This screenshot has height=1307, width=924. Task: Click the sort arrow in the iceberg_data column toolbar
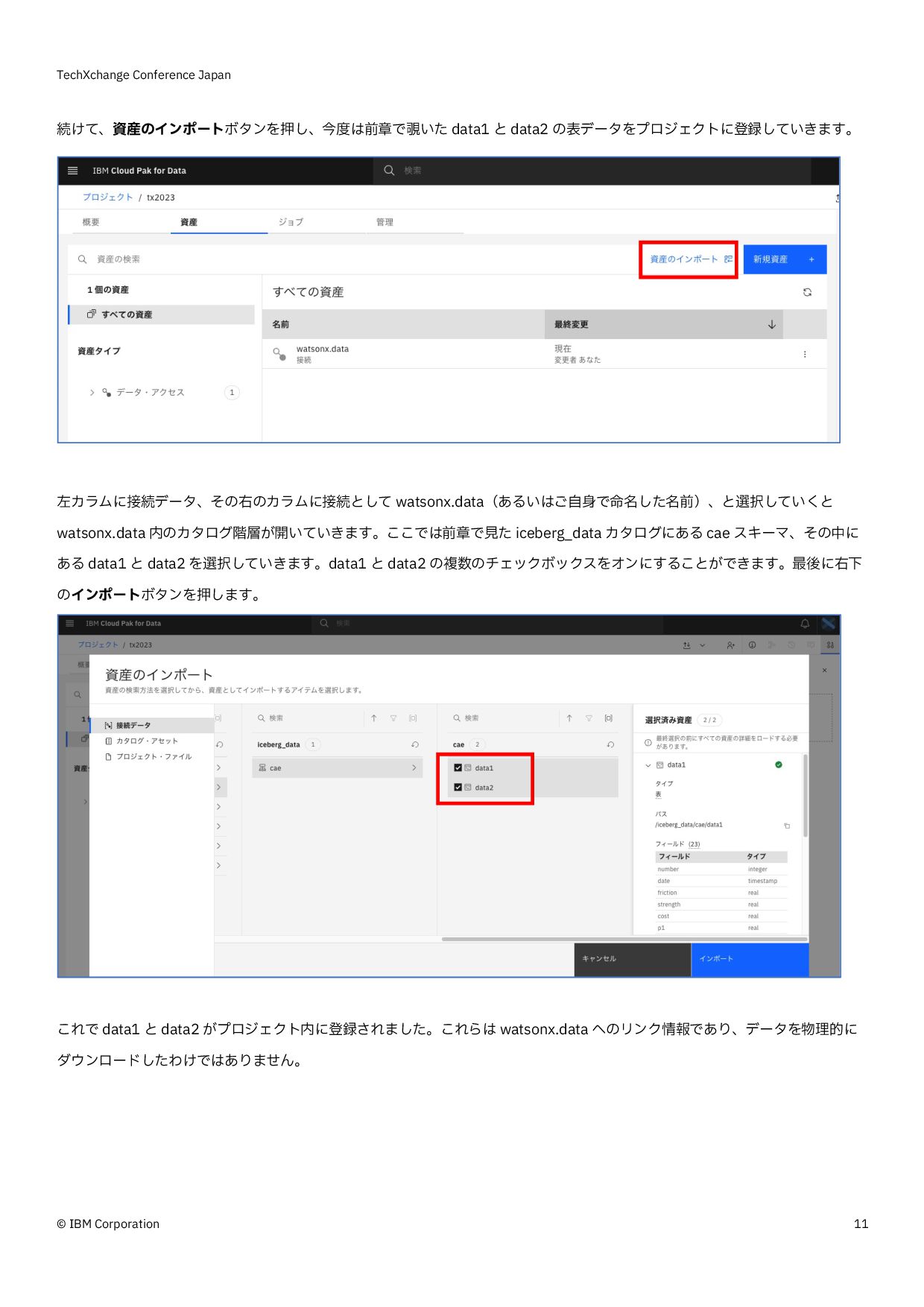click(x=374, y=718)
